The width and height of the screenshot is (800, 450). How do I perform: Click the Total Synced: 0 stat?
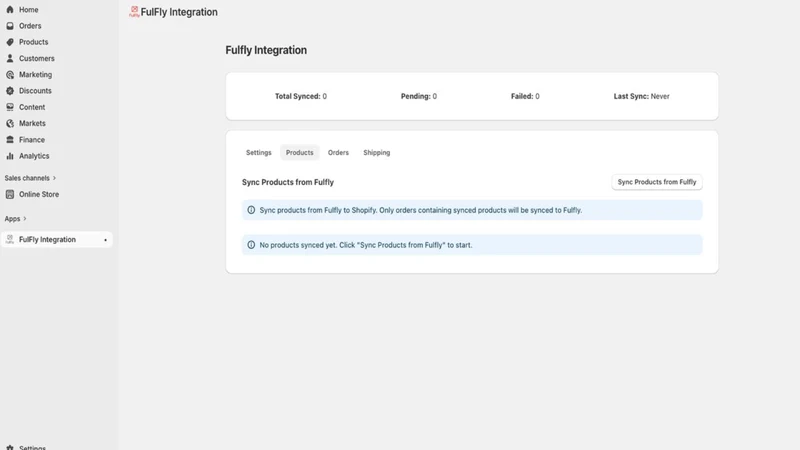301,96
